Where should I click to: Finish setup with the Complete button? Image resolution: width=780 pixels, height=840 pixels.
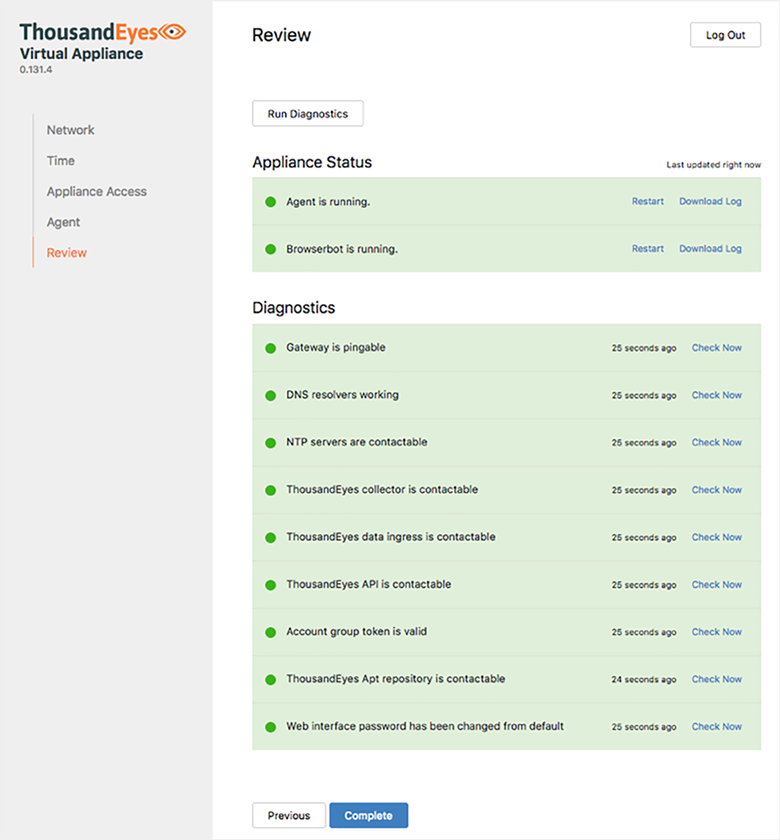[368, 816]
